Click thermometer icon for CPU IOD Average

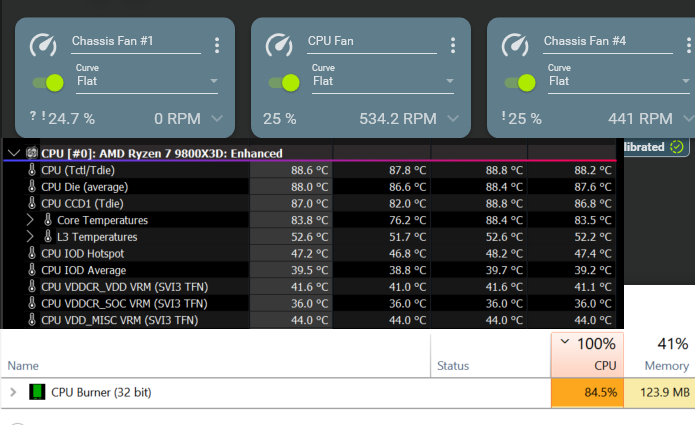pos(32,270)
